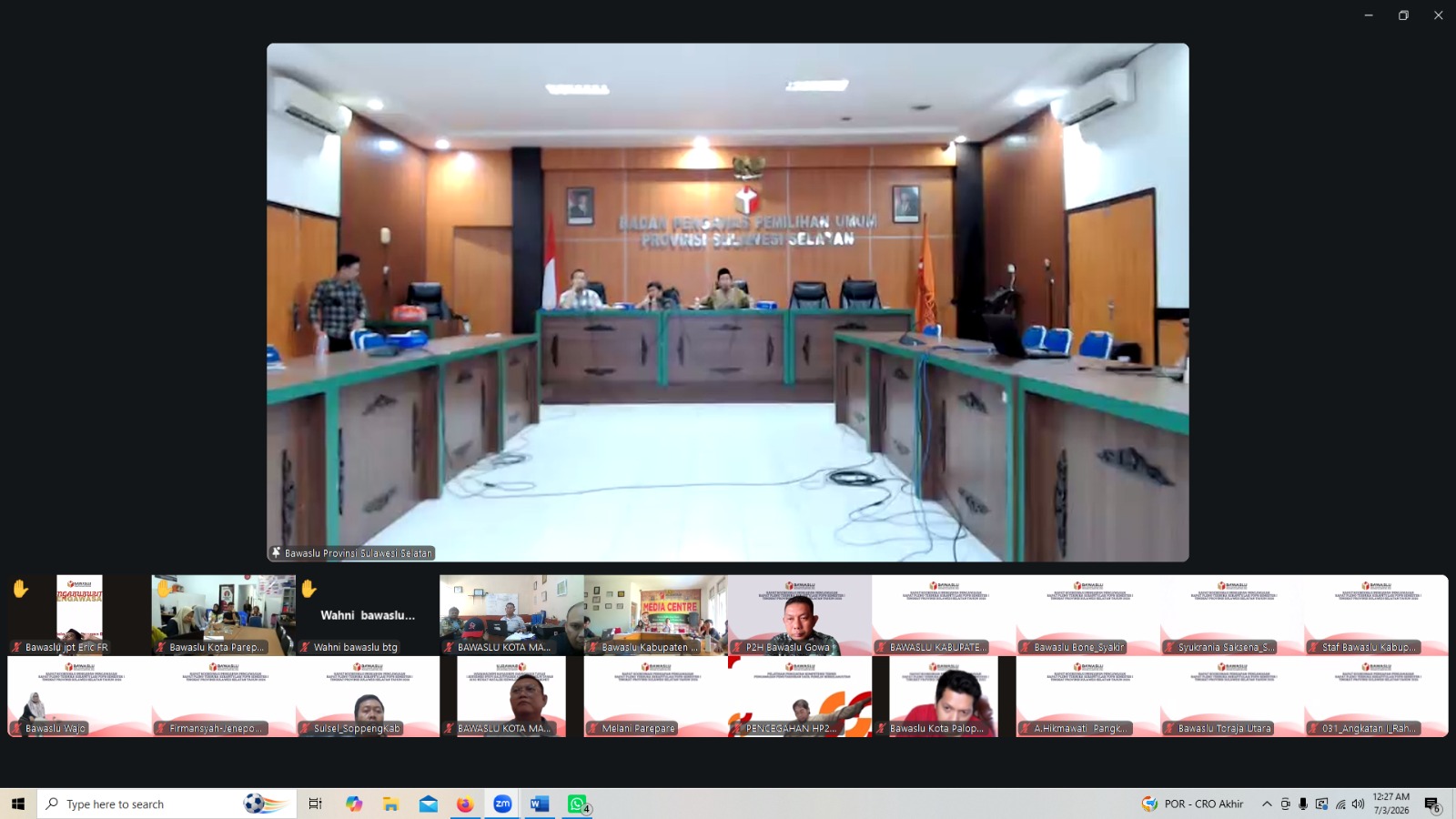
Task: Click the "Bawaslu Provinsi Sulawesi Selatan" name label
Action: 359,553
